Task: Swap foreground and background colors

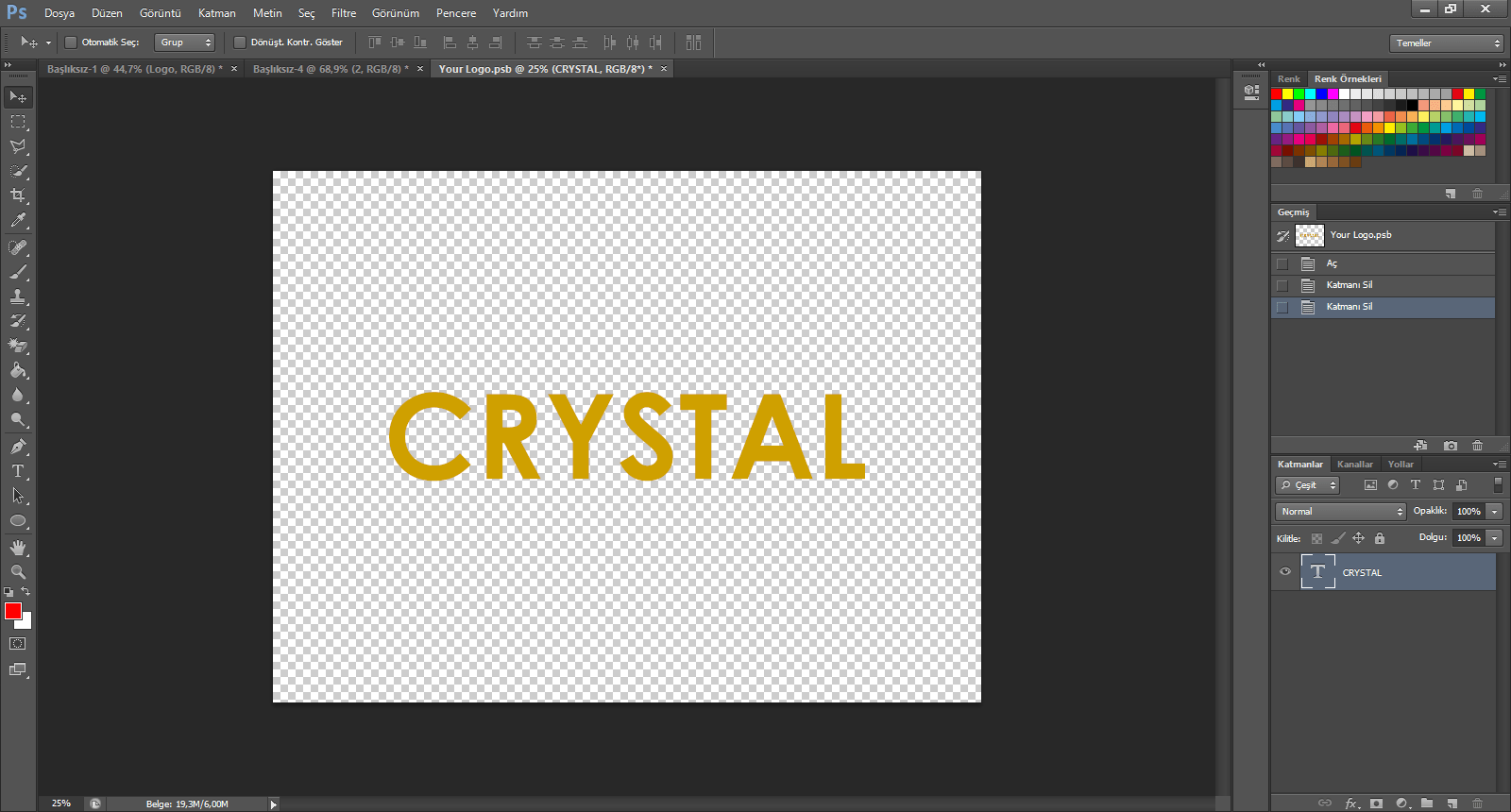Action: coord(25,591)
